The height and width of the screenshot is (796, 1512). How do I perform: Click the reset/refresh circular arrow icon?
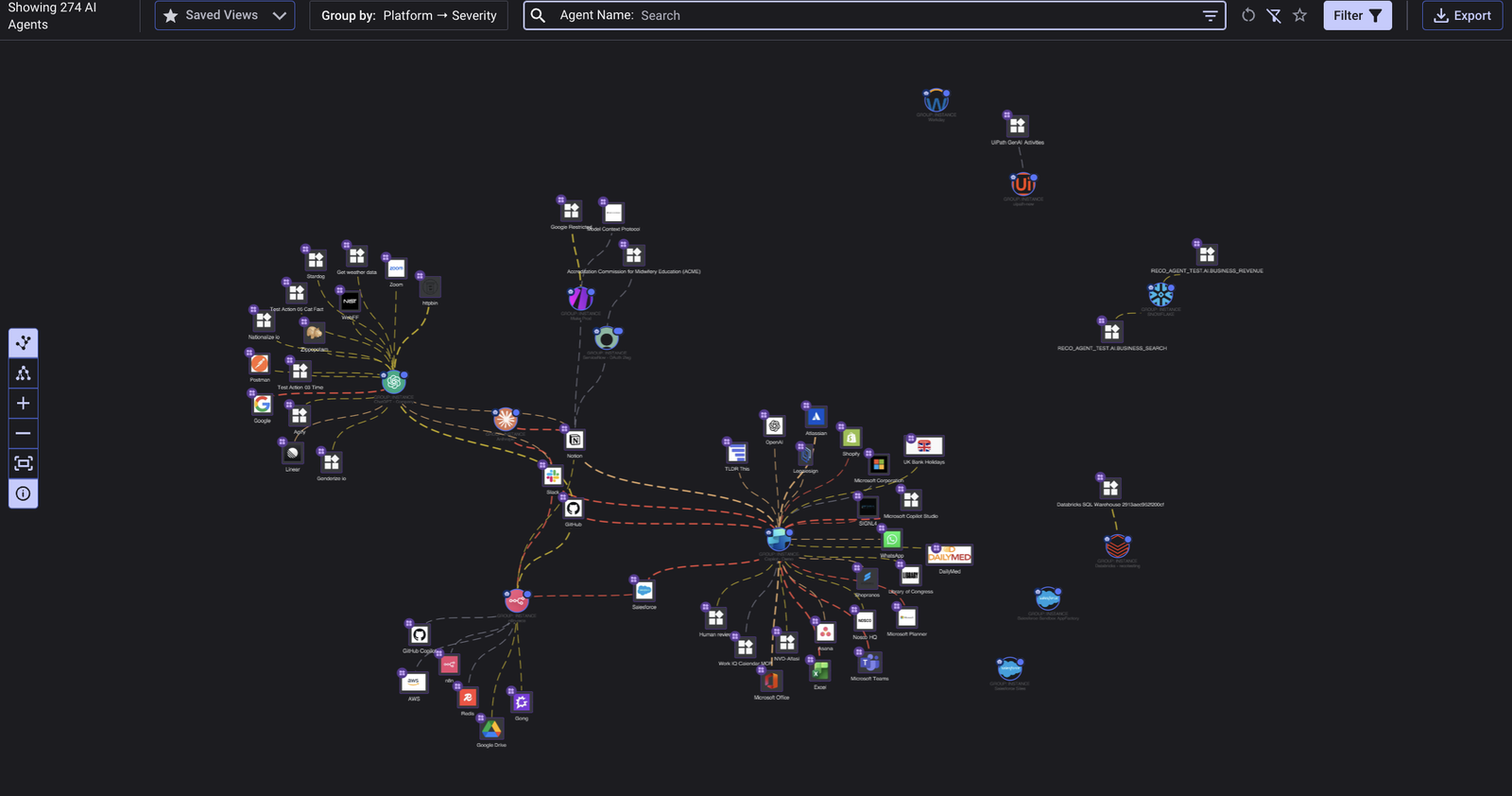[1248, 15]
